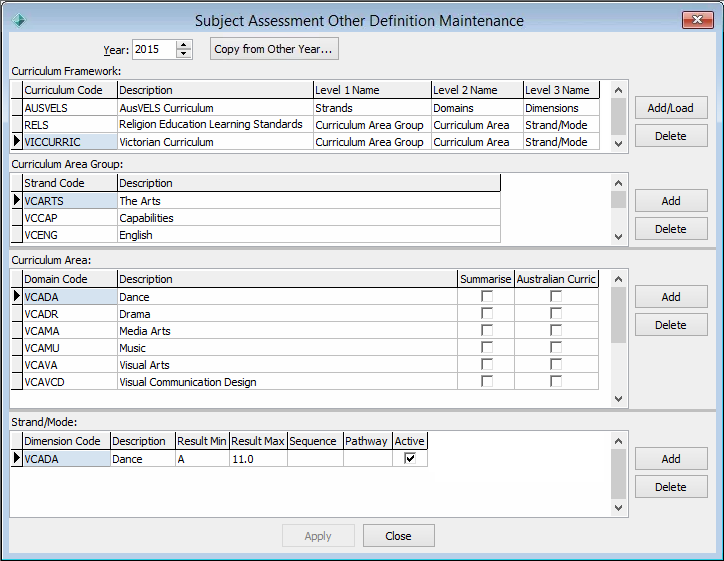Close the maintenance dialog with Close button
The height and width of the screenshot is (561, 724).
[x=398, y=536]
